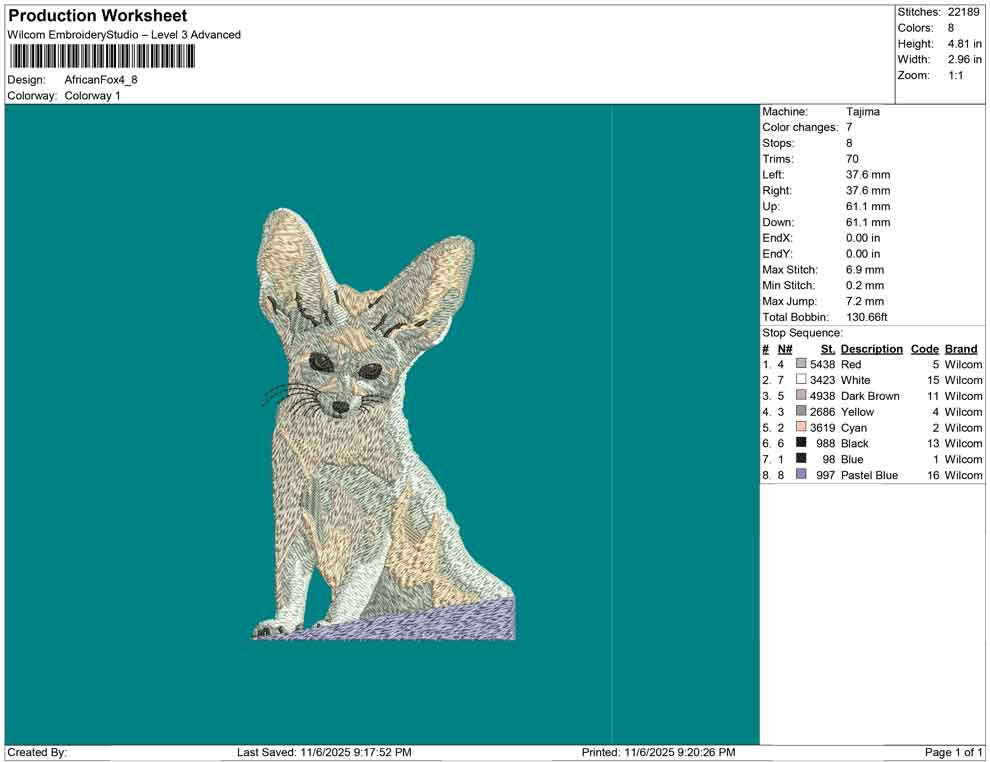
Task: Click the design name AfricanFox4_8
Action: pyautogui.click(x=101, y=79)
